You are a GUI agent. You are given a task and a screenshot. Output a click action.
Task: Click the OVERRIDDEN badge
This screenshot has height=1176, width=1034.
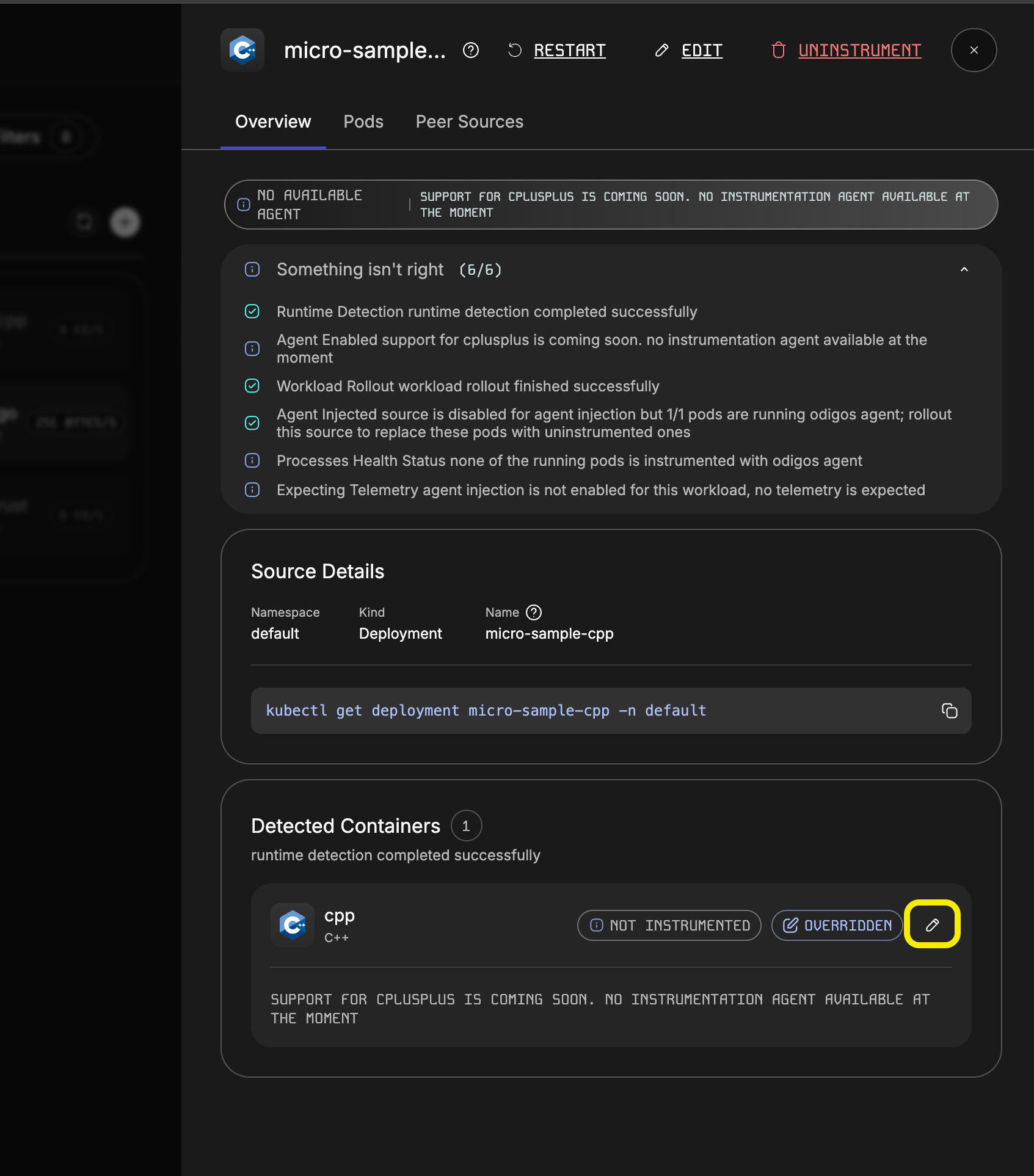837,926
